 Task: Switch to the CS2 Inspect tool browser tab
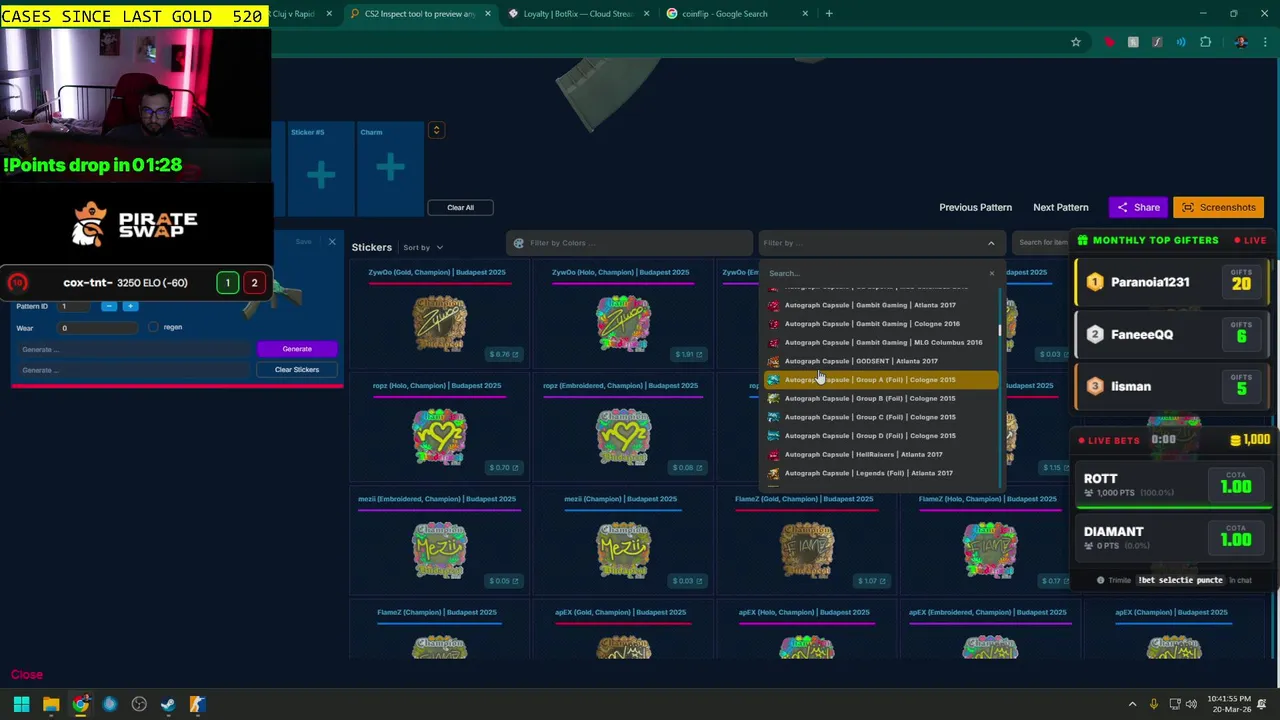click(x=420, y=14)
